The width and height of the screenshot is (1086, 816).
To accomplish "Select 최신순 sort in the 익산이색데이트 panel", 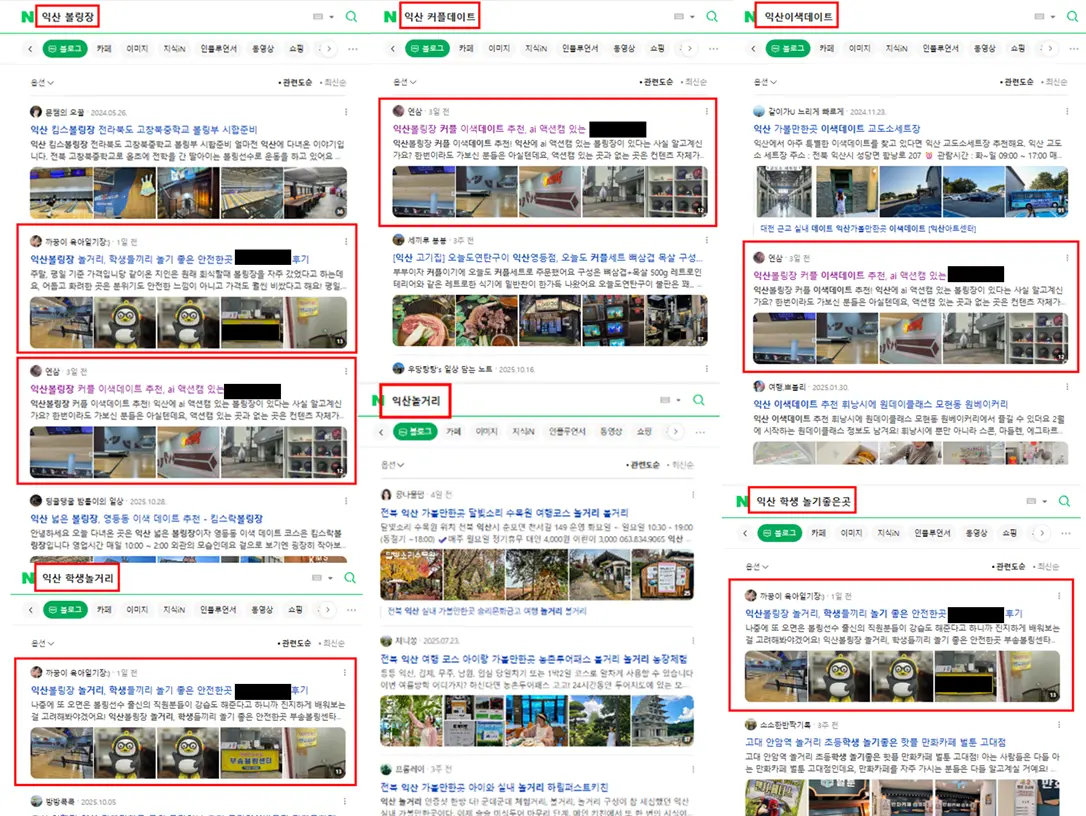I will tap(1054, 82).
